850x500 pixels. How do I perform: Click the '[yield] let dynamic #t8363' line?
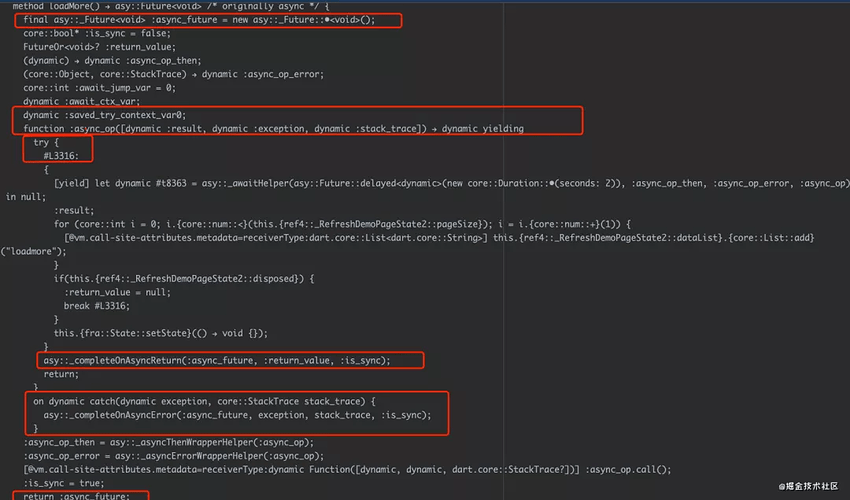pos(451,183)
